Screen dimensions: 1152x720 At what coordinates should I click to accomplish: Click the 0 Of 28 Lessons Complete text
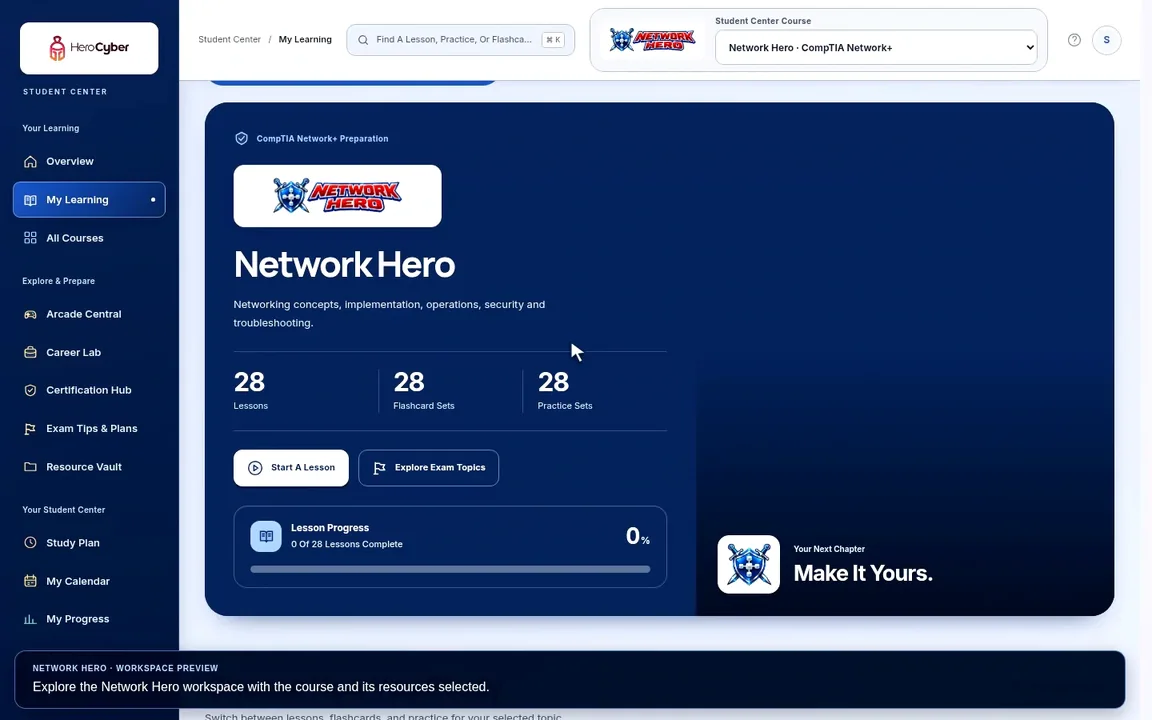(347, 544)
